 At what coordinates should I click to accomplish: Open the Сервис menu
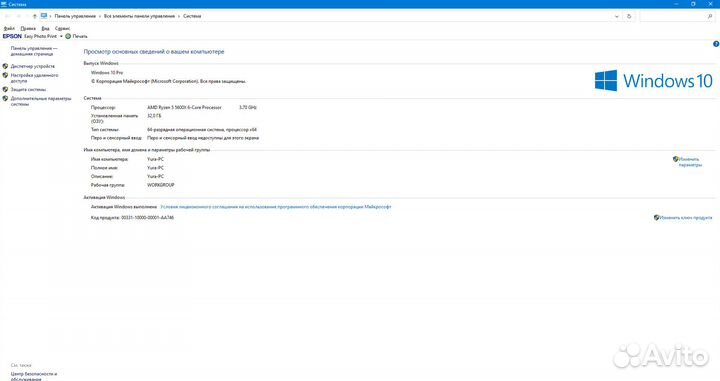[x=62, y=28]
